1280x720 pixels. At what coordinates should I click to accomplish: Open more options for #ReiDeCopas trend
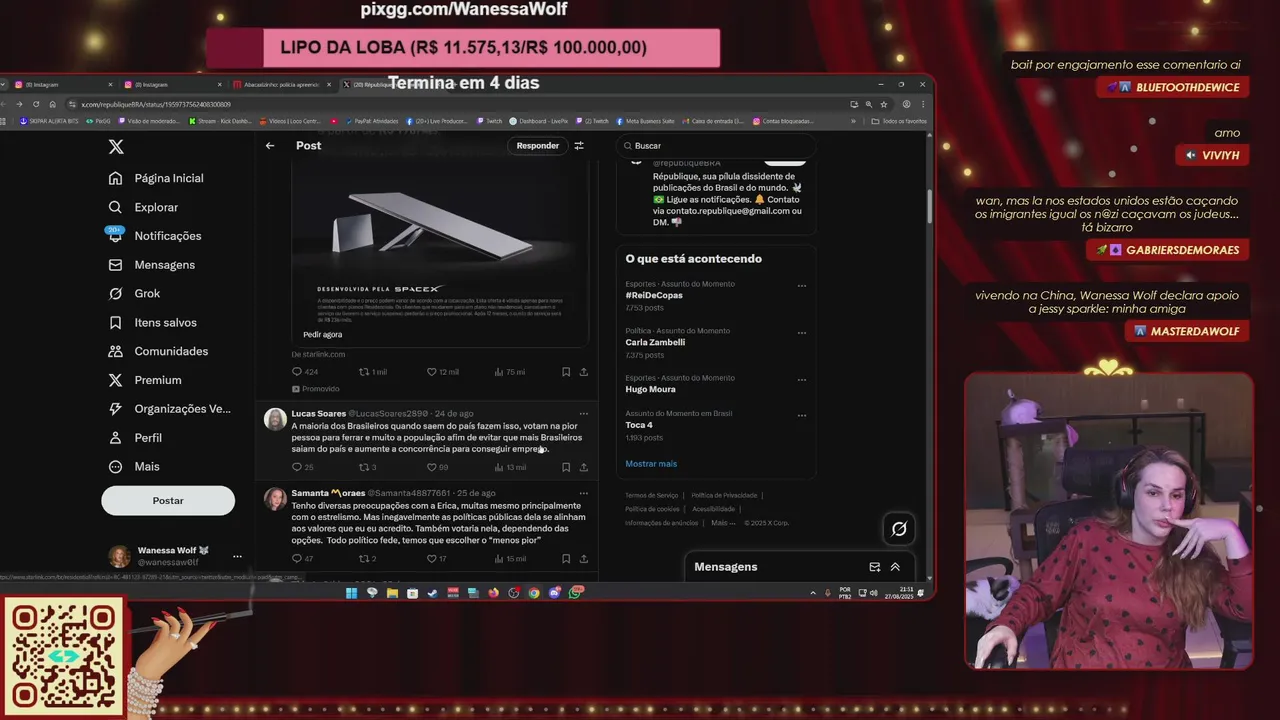pyautogui.click(x=801, y=286)
